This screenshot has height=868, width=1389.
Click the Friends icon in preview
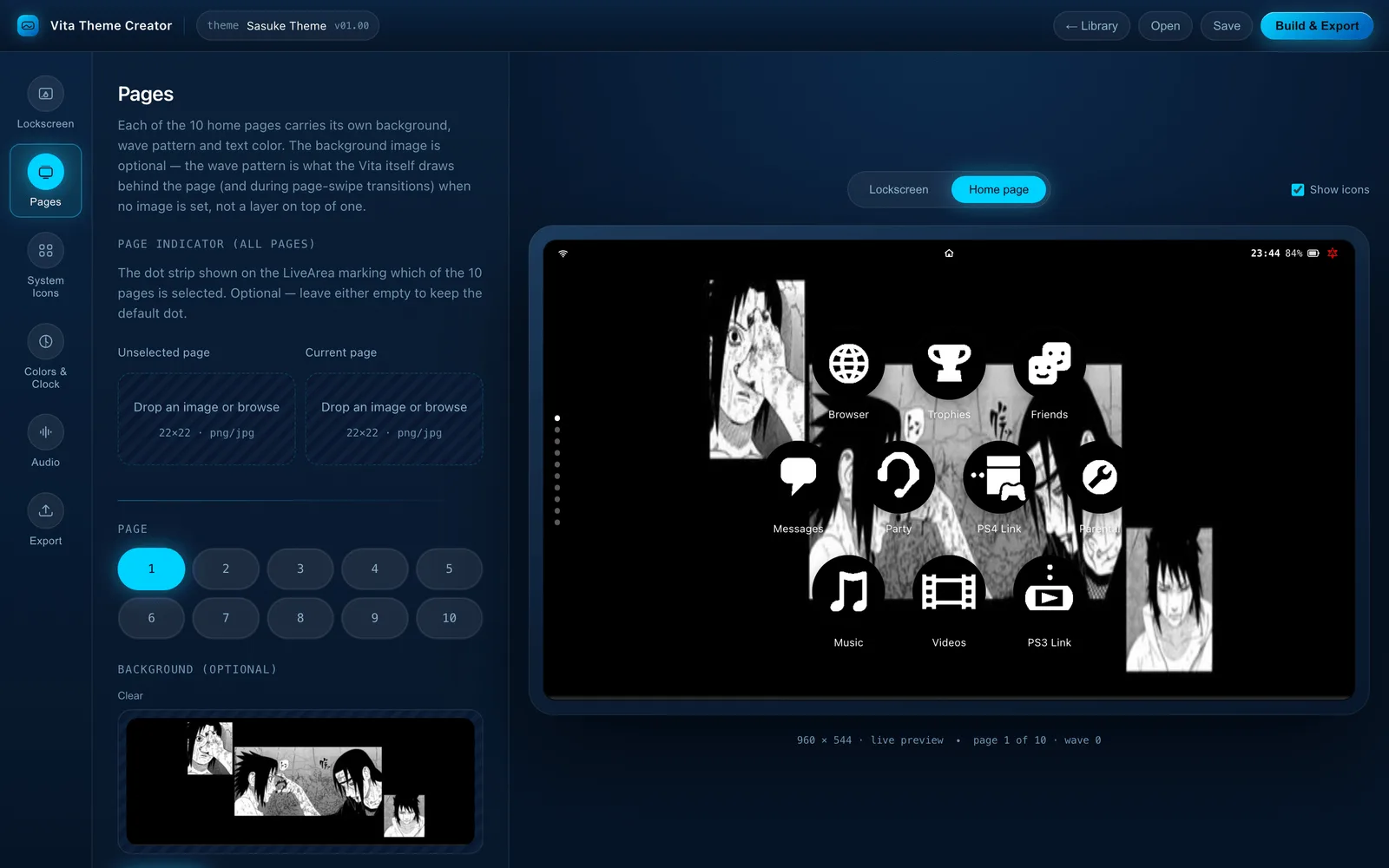tap(1049, 364)
